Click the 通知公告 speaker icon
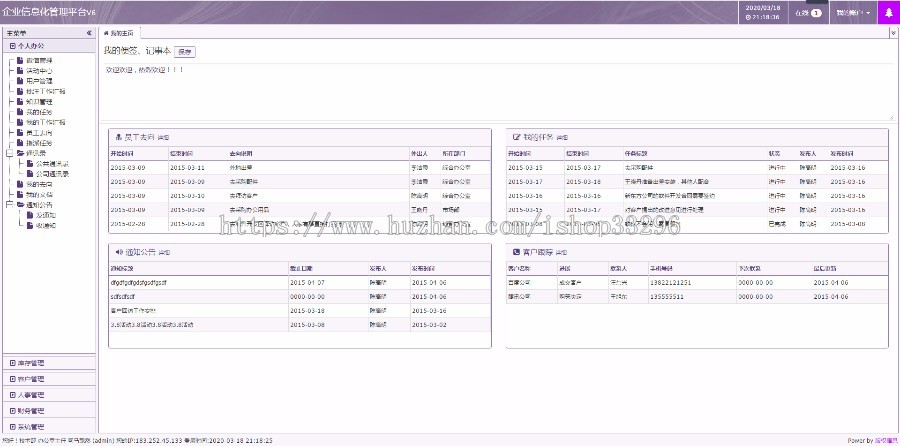 click(x=119, y=252)
